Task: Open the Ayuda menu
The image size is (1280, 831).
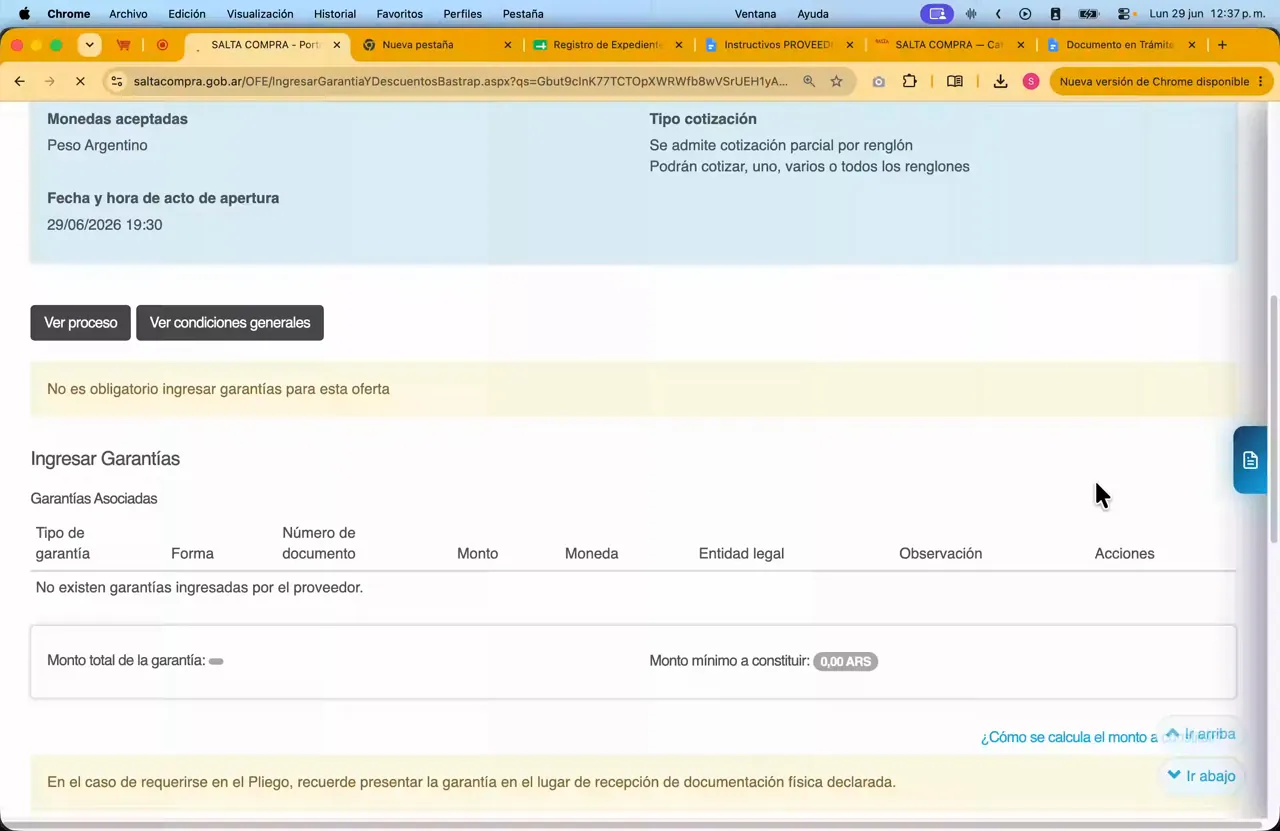Action: tap(813, 14)
